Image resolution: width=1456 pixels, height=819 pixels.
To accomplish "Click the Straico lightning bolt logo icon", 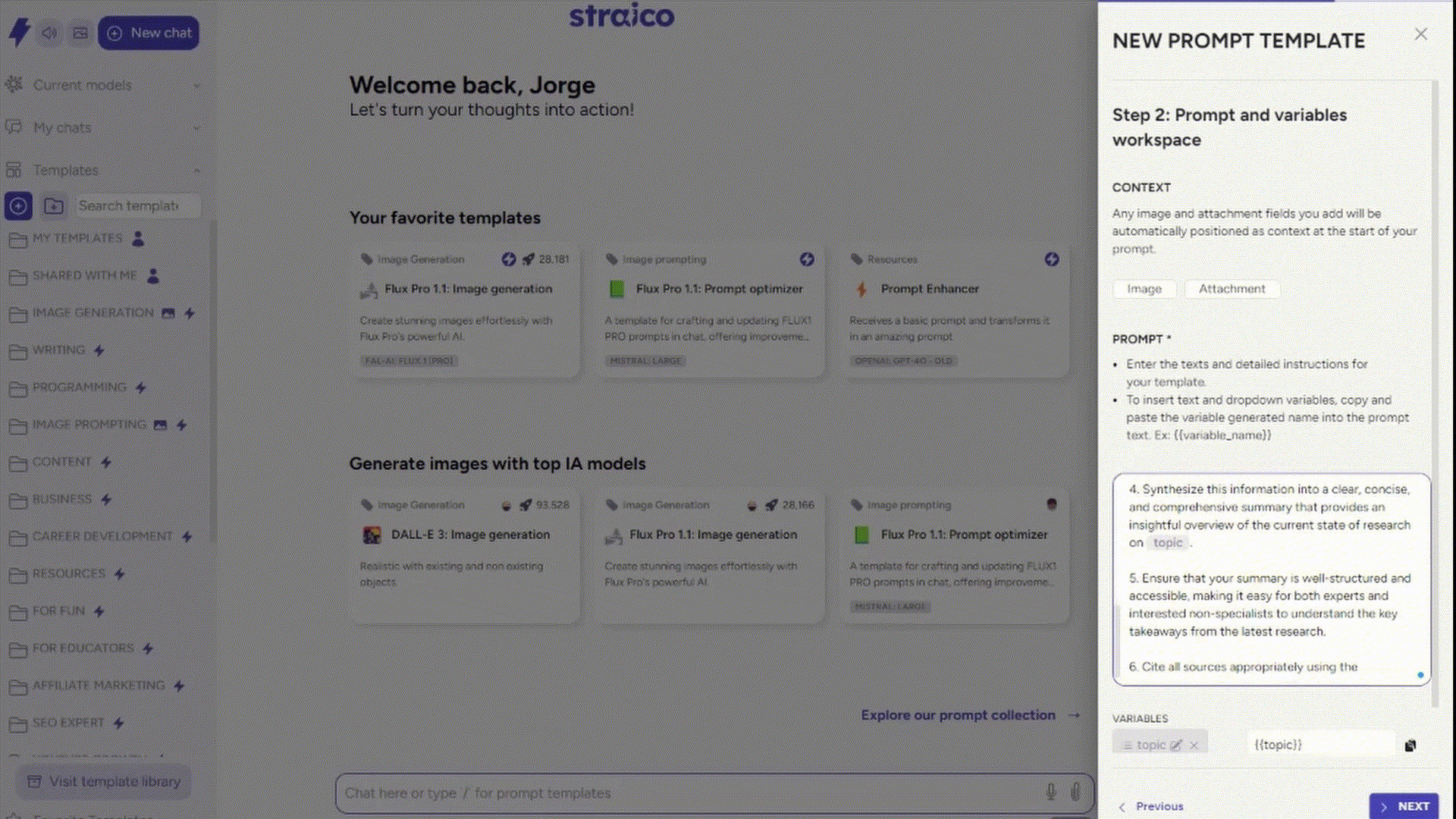I will tap(19, 33).
